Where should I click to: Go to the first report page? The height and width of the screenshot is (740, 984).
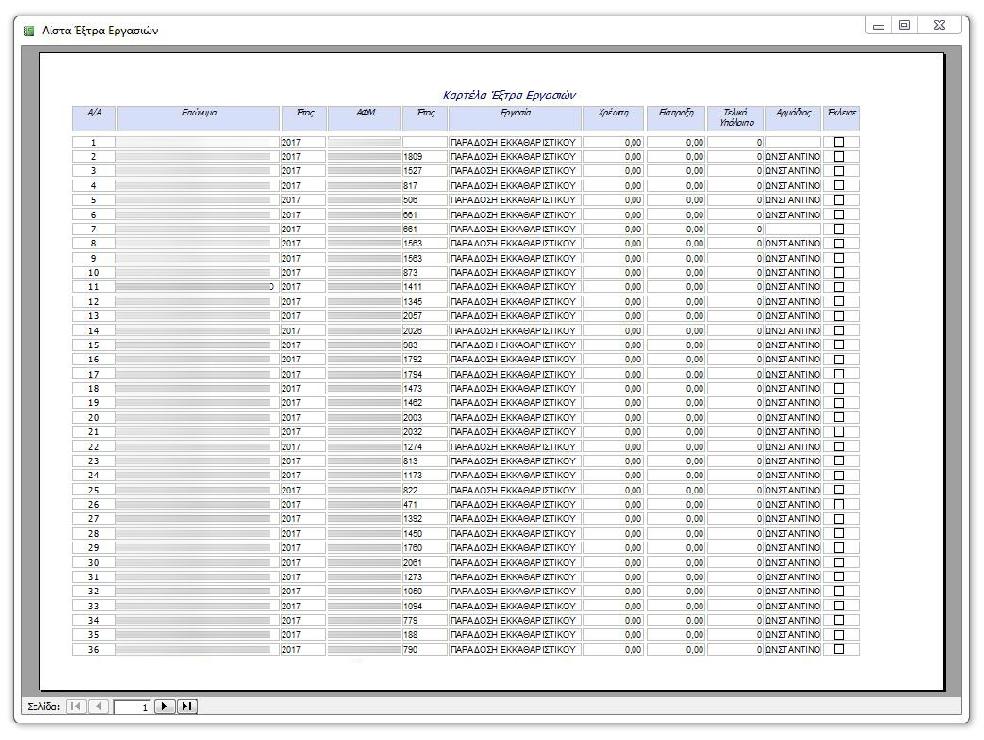76,706
